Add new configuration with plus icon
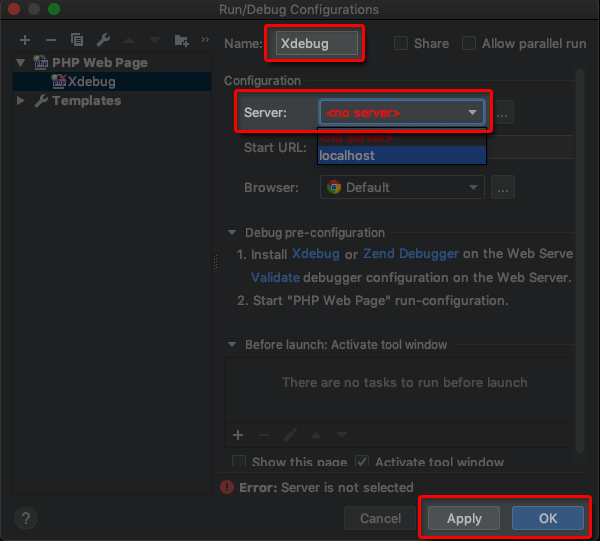The height and width of the screenshot is (541, 600). 25,40
